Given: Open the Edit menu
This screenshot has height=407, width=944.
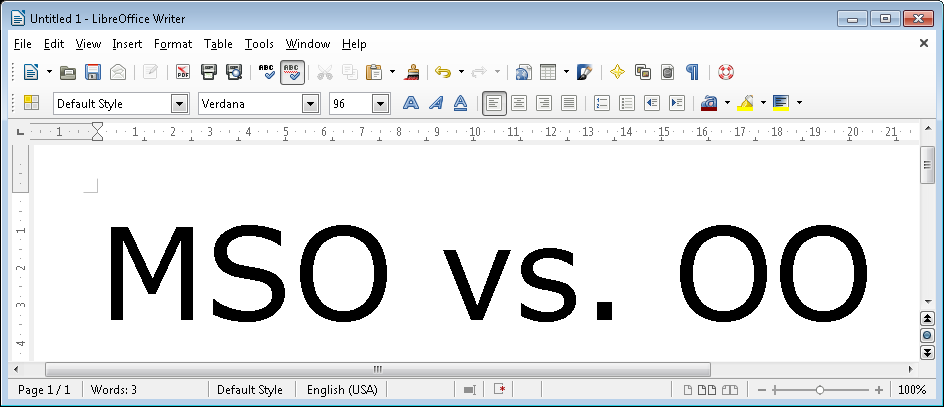Looking at the screenshot, I should [54, 44].
